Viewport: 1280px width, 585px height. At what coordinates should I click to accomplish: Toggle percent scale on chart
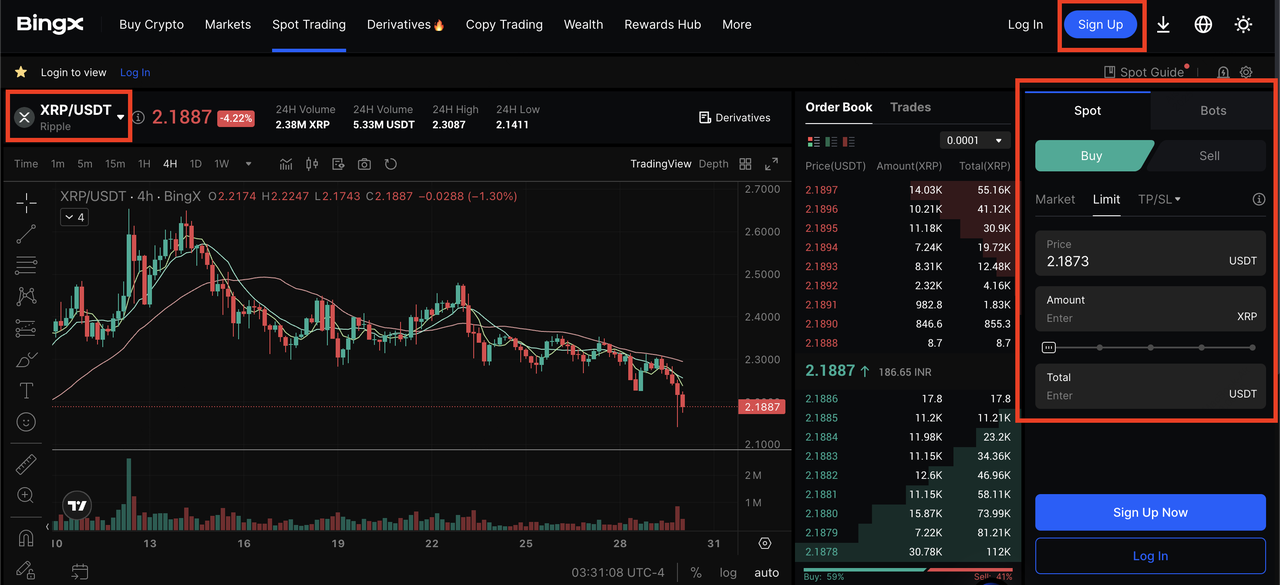click(696, 572)
